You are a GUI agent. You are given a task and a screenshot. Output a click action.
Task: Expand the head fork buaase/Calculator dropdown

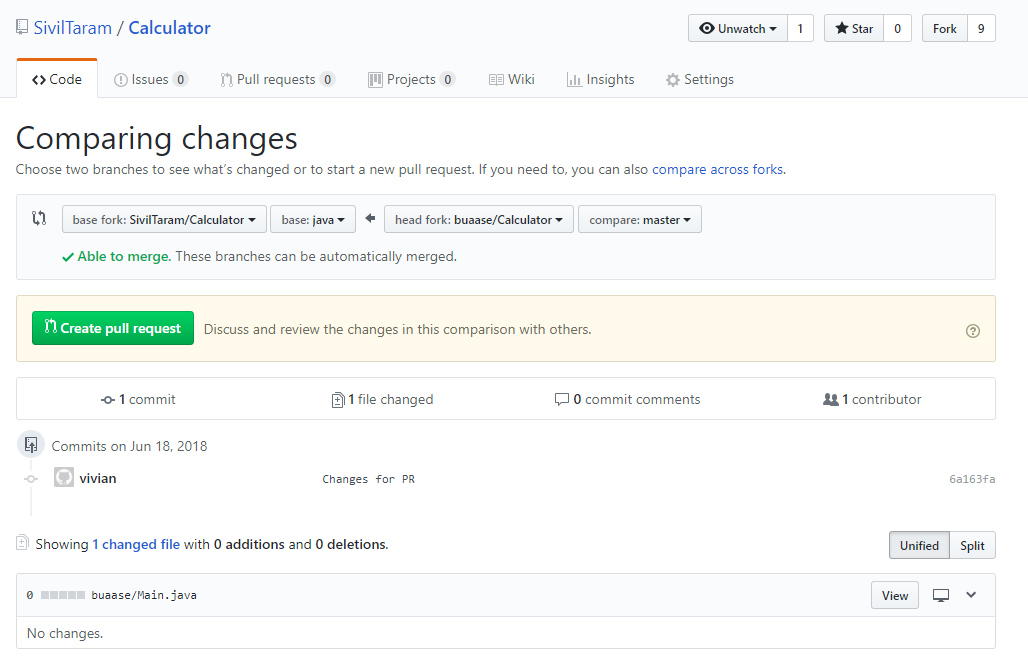pyautogui.click(x=479, y=219)
